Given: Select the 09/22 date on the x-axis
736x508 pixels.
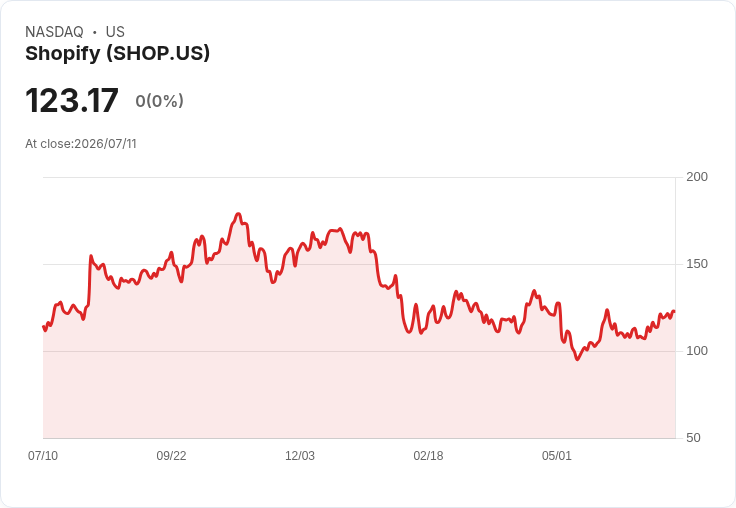Looking at the screenshot, I should click(x=171, y=455).
